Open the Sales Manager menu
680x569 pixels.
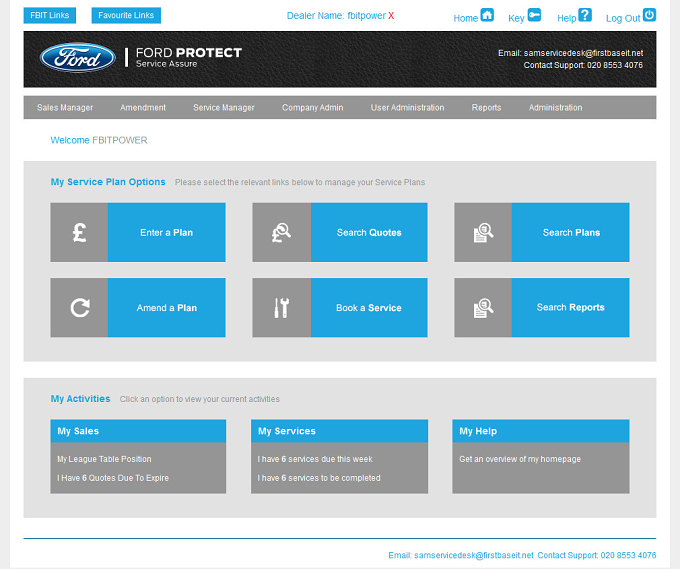[x=65, y=108]
